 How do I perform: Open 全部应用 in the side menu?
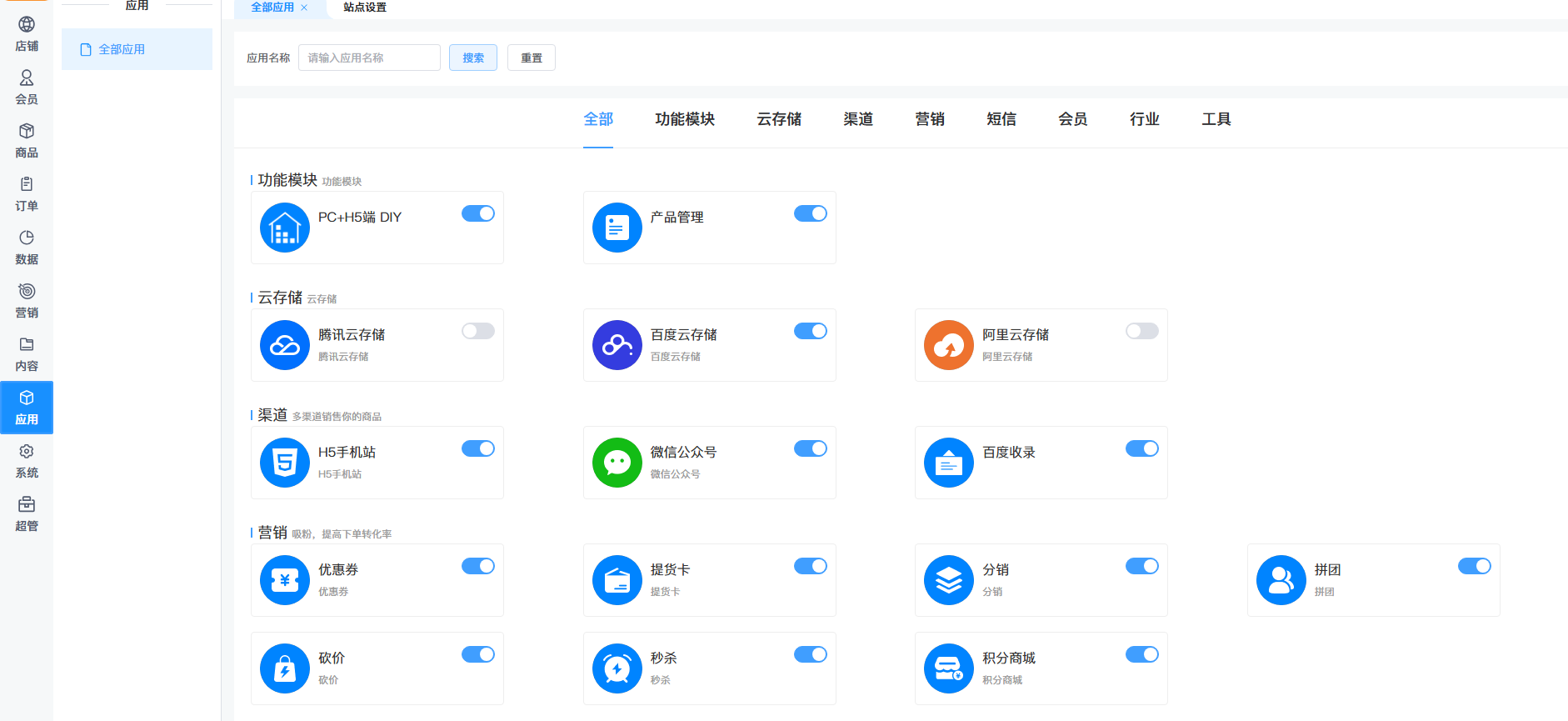[137, 49]
